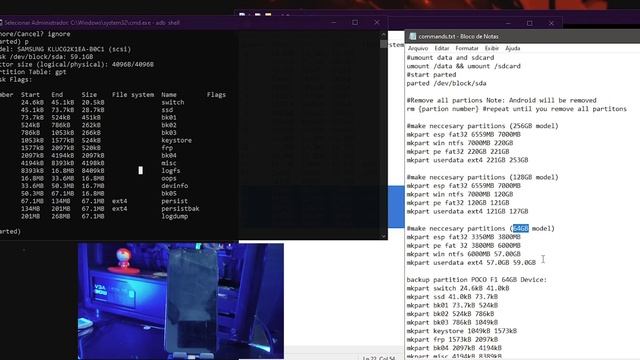Open the Editar menu in Notepad
The image size is (640, 360).
pos(442,48)
